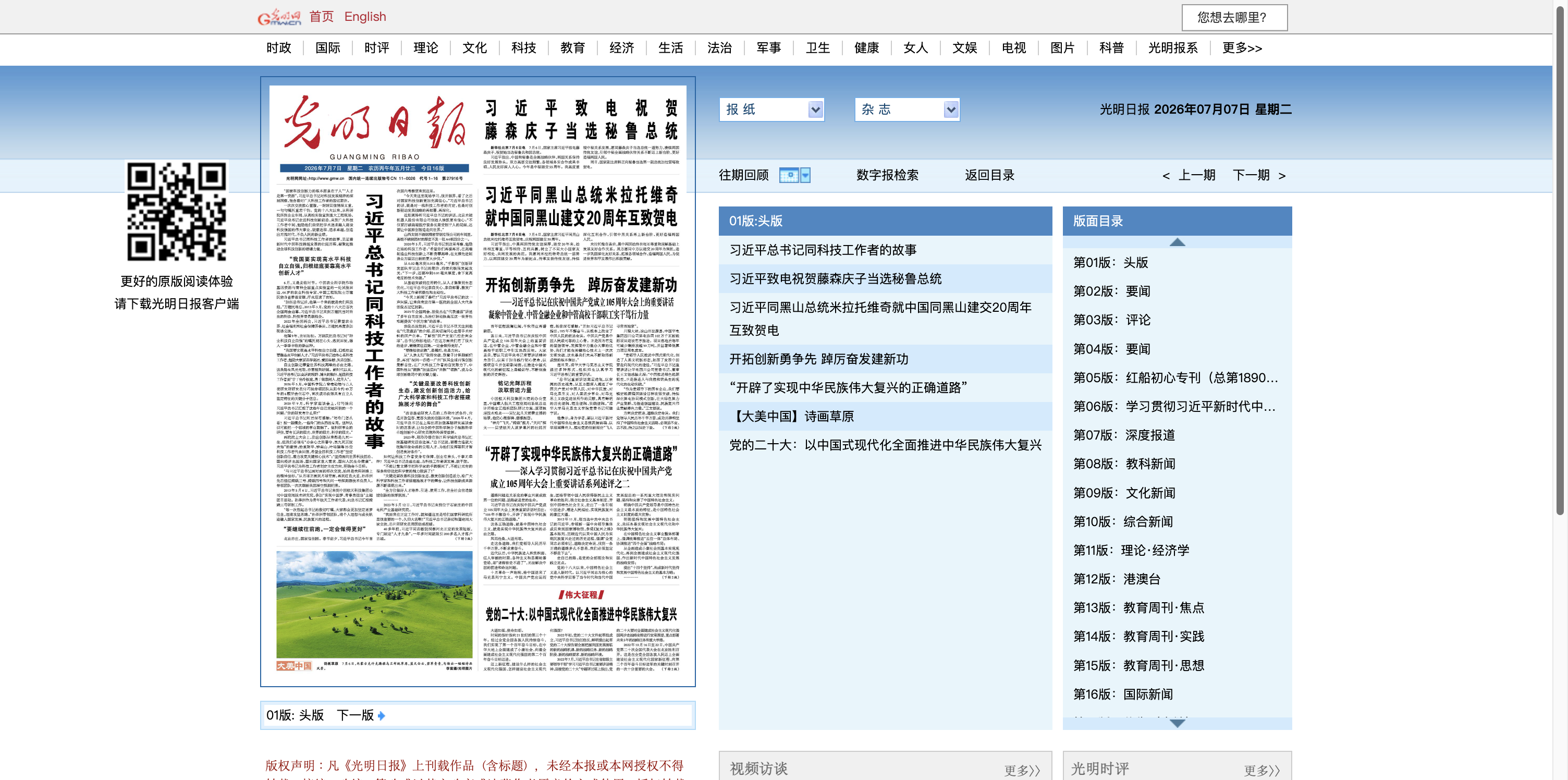Viewport: 1568px width, 780px height.
Task: Select 第13版：教育周刊·焦点 in page list
Action: point(1138,608)
